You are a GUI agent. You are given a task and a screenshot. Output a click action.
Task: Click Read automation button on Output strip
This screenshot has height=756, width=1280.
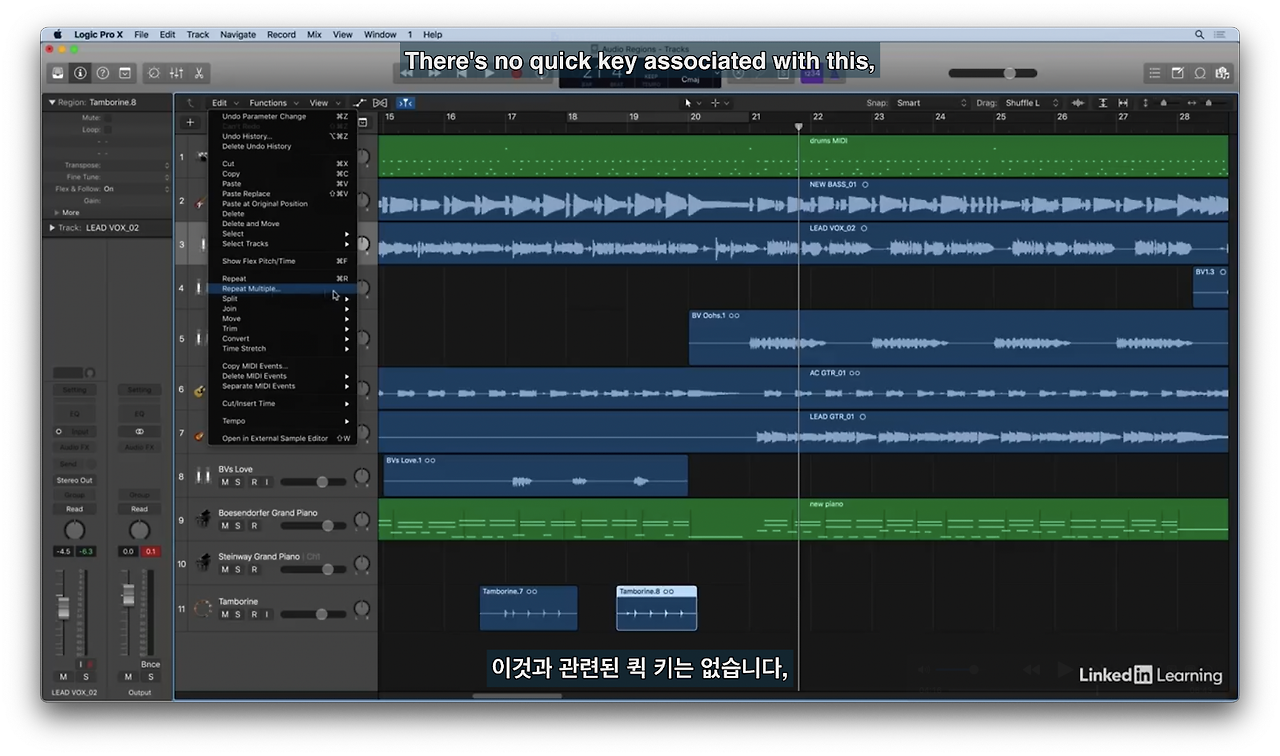pyautogui.click(x=139, y=509)
